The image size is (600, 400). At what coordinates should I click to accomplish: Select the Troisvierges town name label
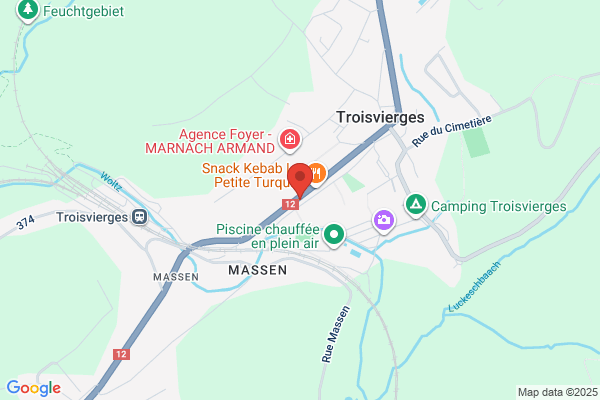pyautogui.click(x=380, y=117)
